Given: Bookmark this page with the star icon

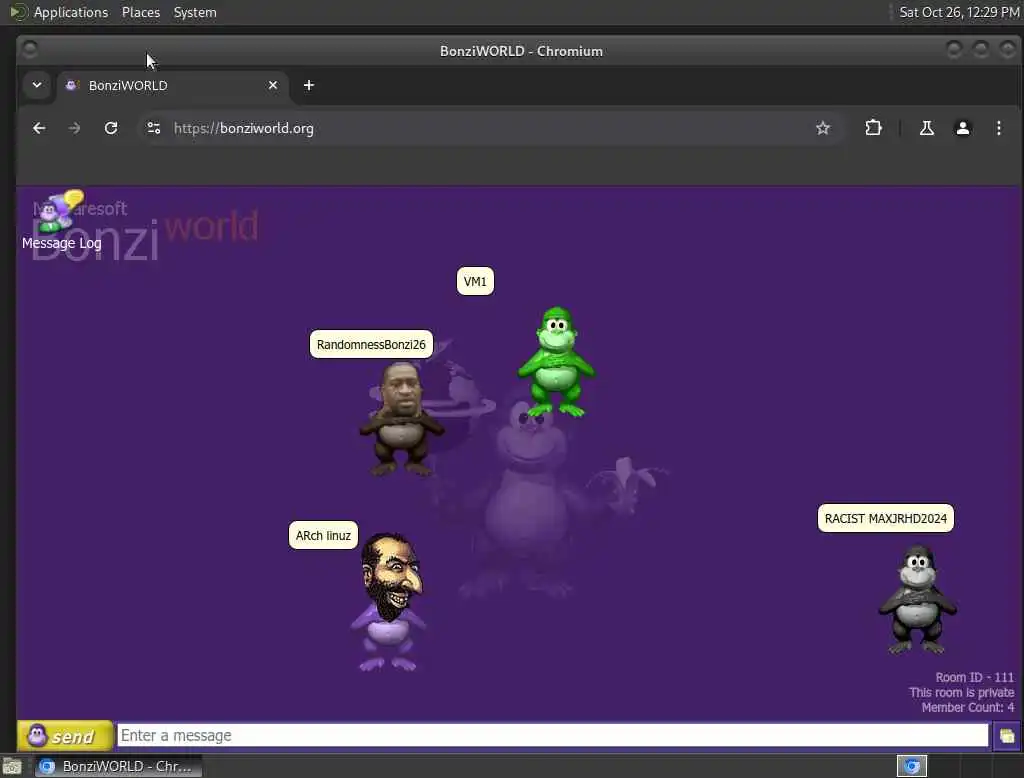Looking at the screenshot, I should click(x=823, y=128).
